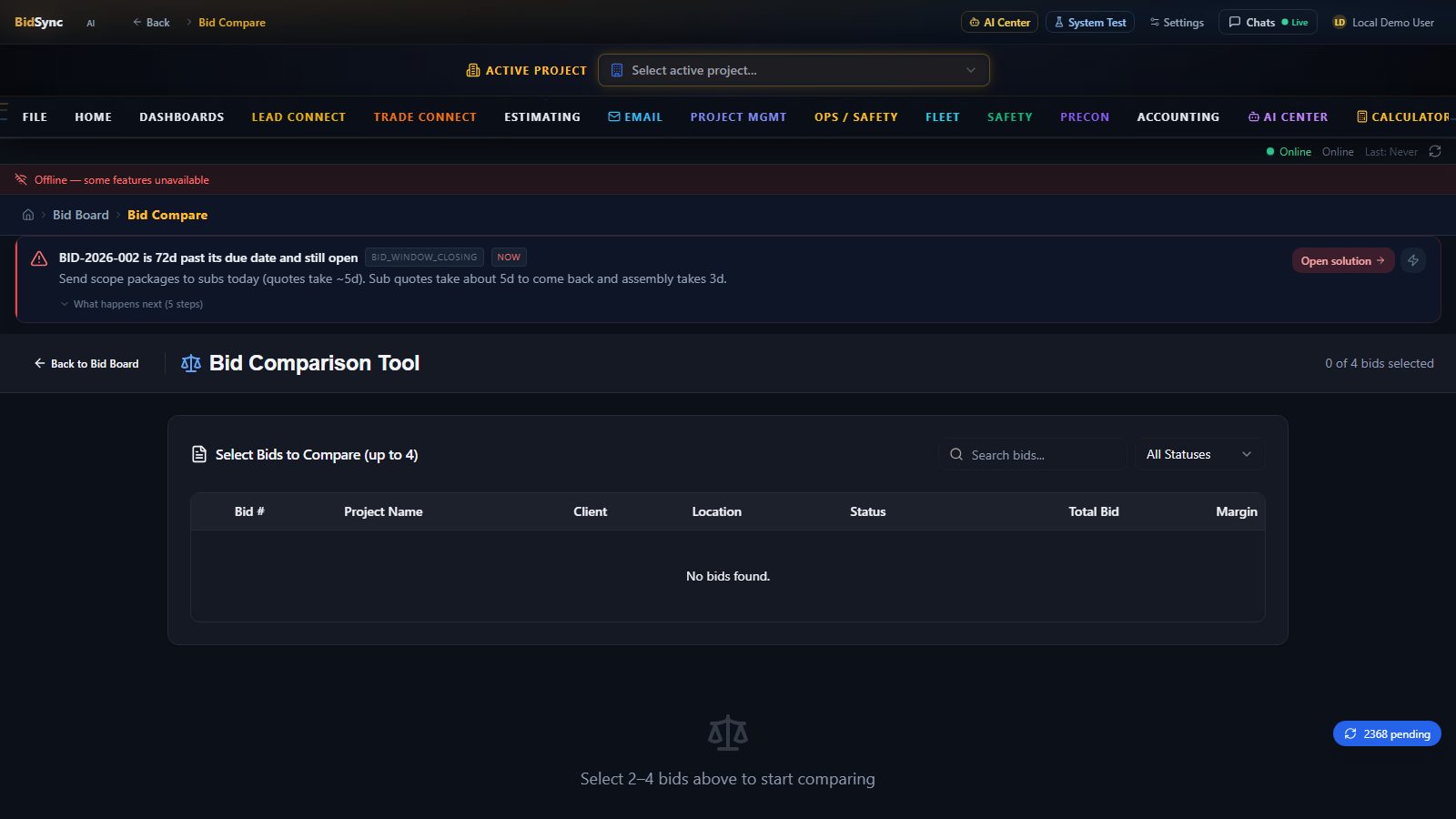
Task: Click the 2368 pending sync badge
Action: [x=1387, y=733]
